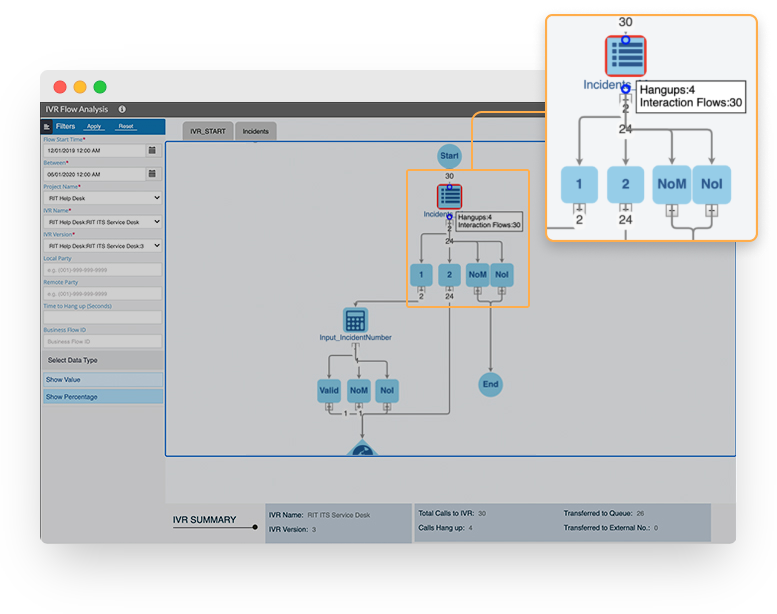
Task: Select the NoI node under Incidents
Action: pos(502,275)
